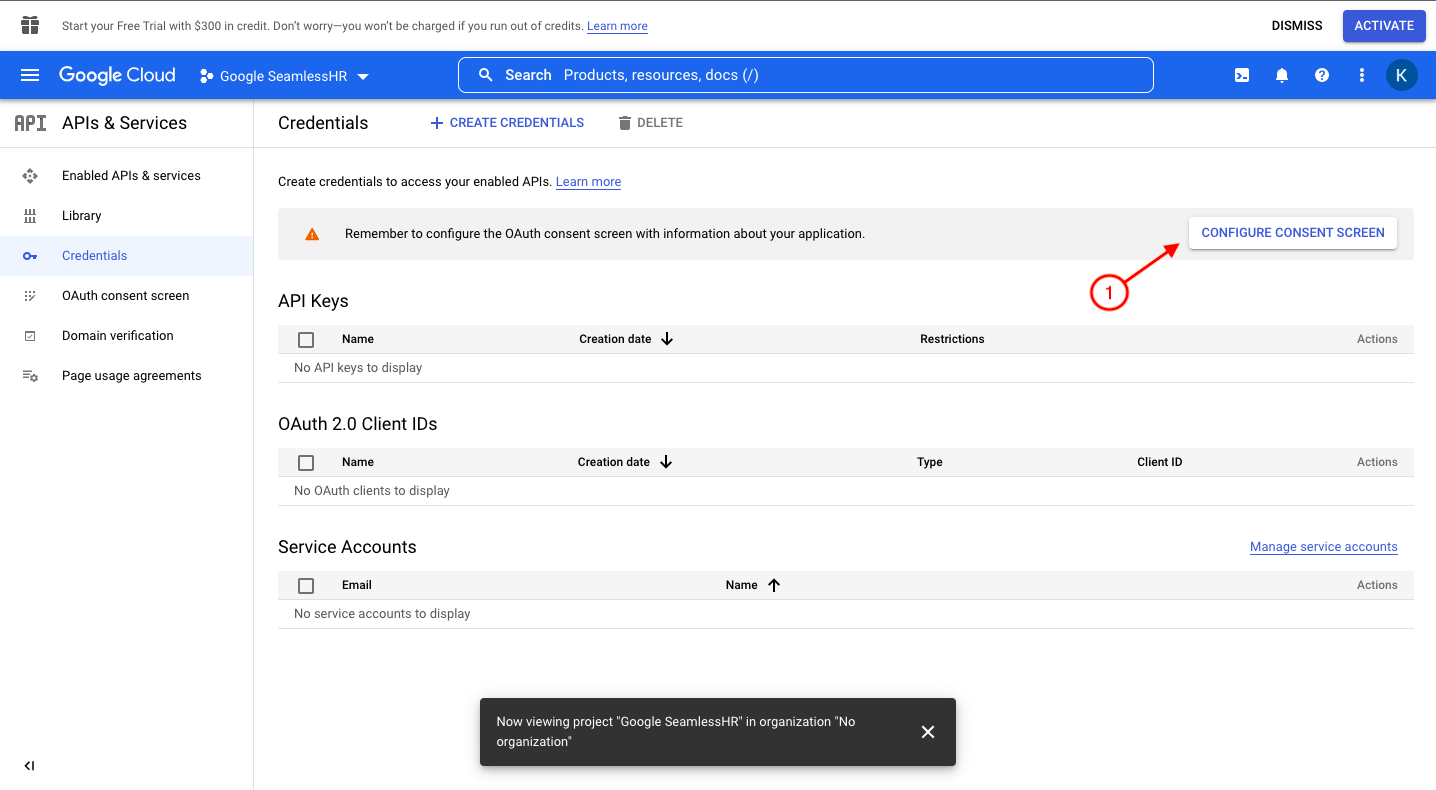Click the OAuth consent screen icon
1436x790 pixels.
30,296
